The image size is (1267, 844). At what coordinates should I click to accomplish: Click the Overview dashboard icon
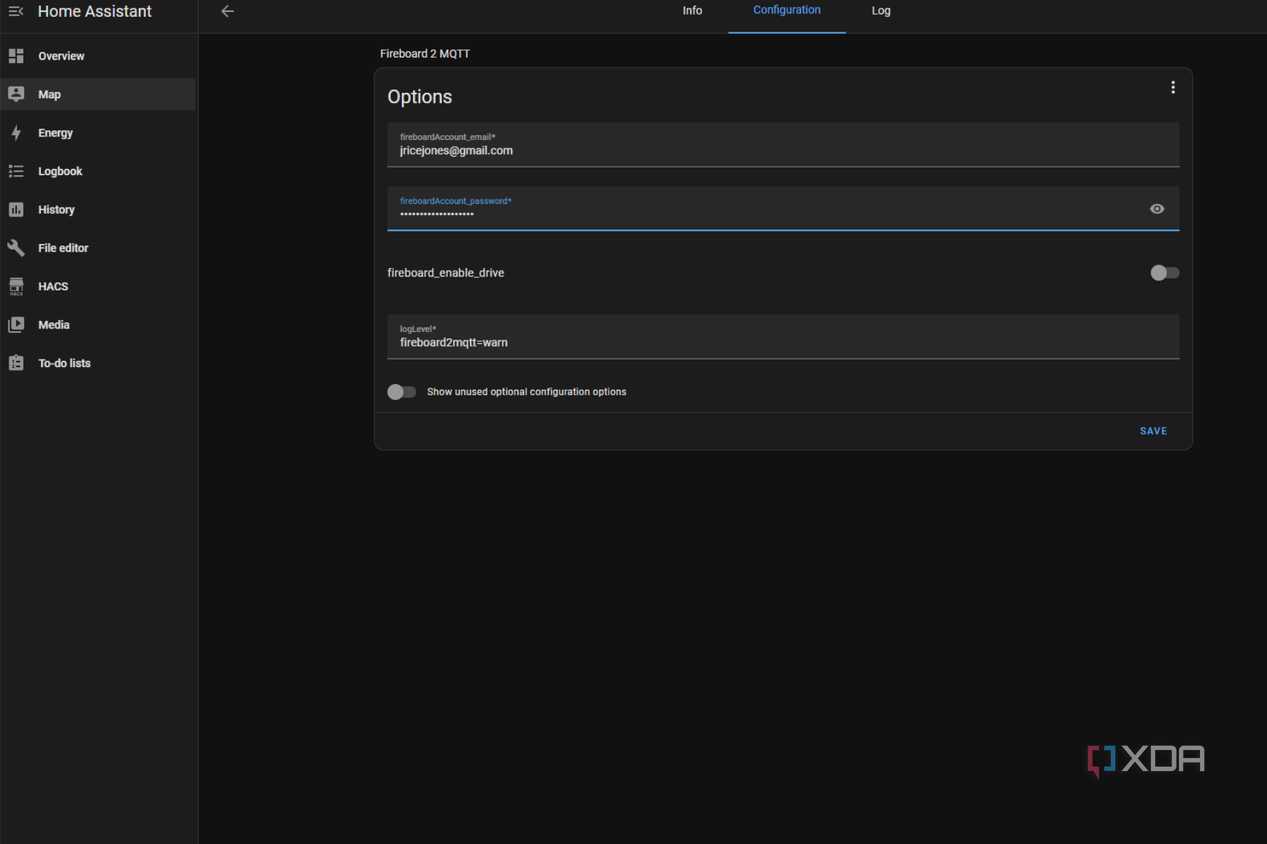(16, 56)
